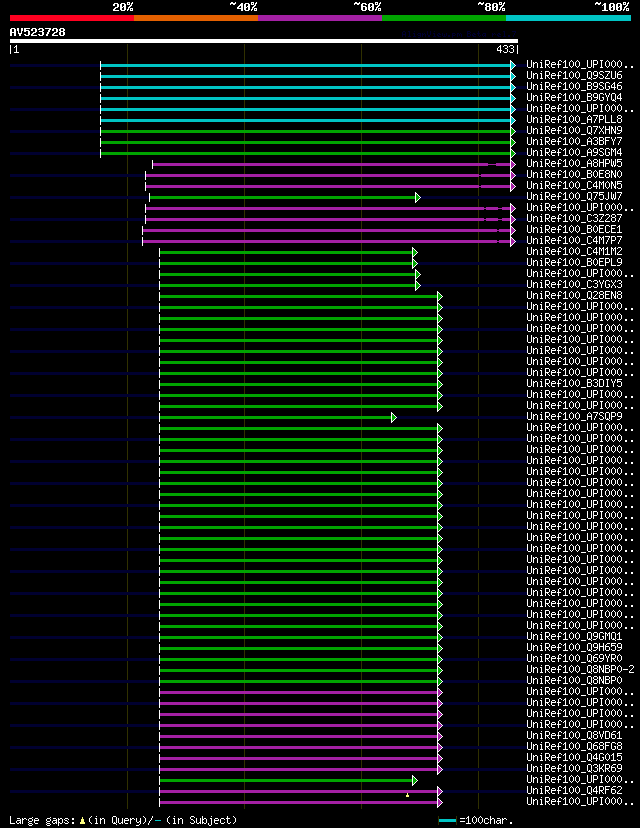Click the yellow query-gap symbol in the legend
This screenshot has width=640, height=828.
tap(82, 821)
